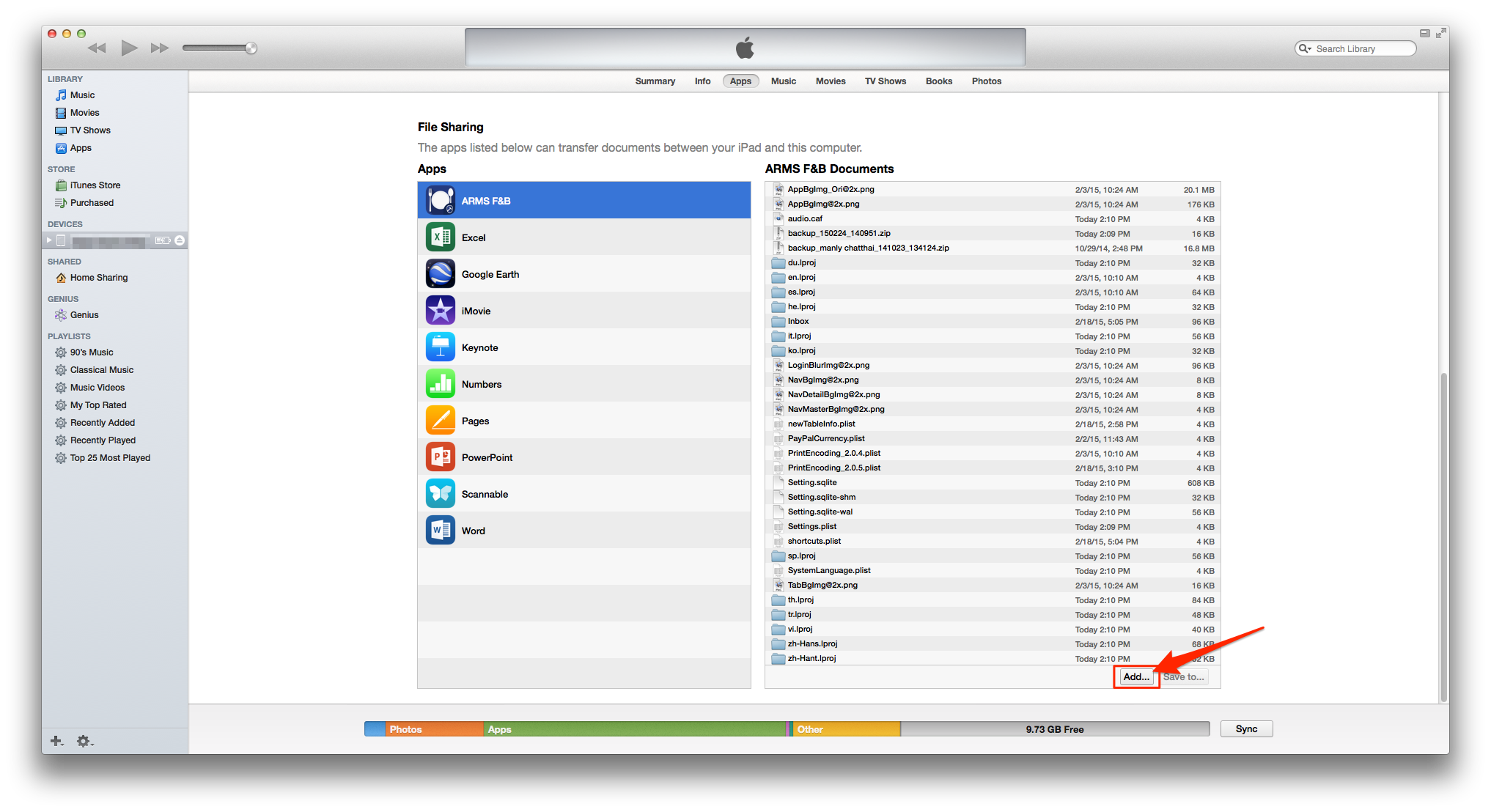Expand the device disclosure triangle
Image resolution: width=1491 pixels, height=812 pixels.
[x=49, y=240]
